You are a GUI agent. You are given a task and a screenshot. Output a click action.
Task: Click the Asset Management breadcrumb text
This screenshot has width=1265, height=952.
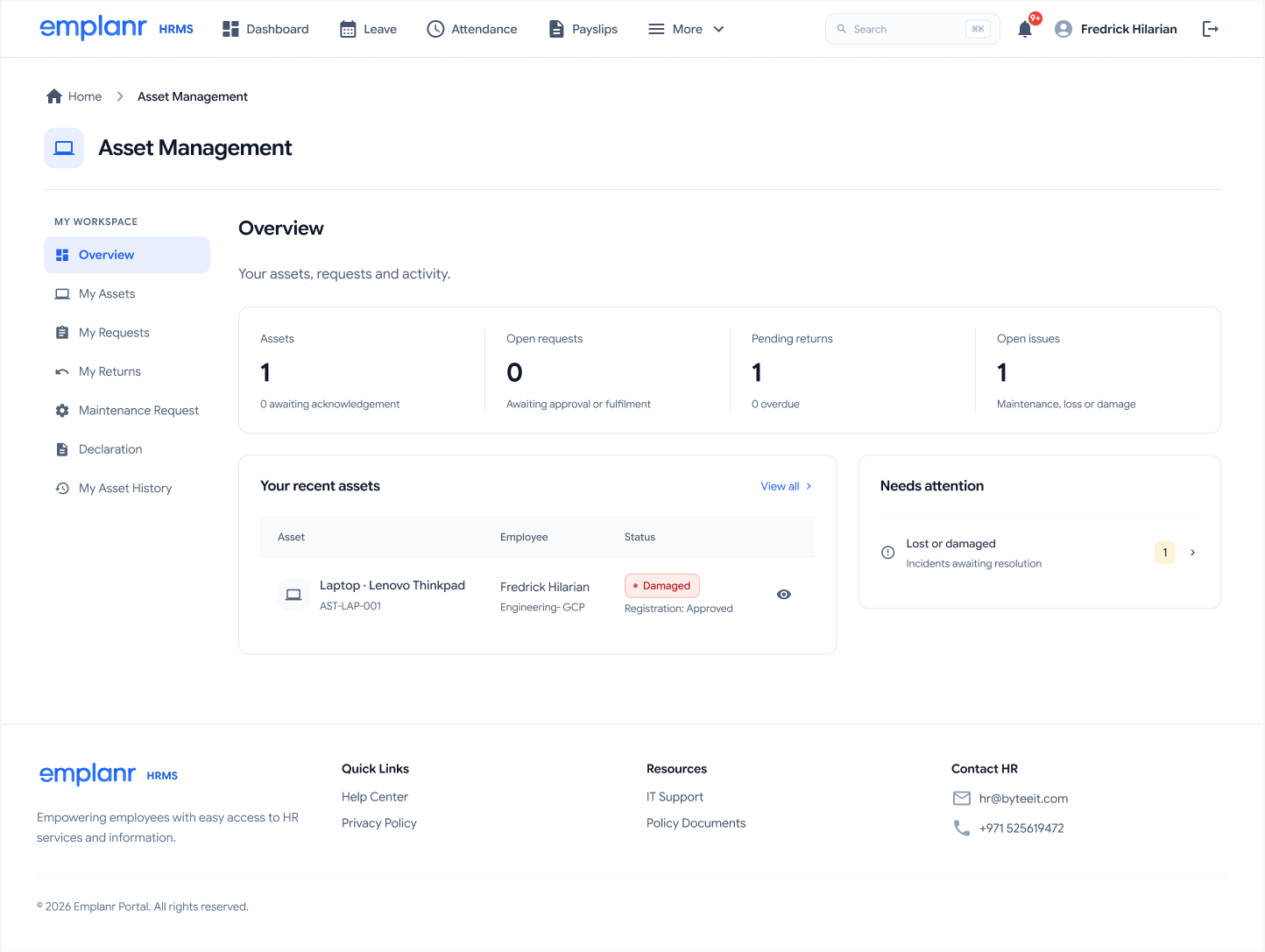click(193, 96)
